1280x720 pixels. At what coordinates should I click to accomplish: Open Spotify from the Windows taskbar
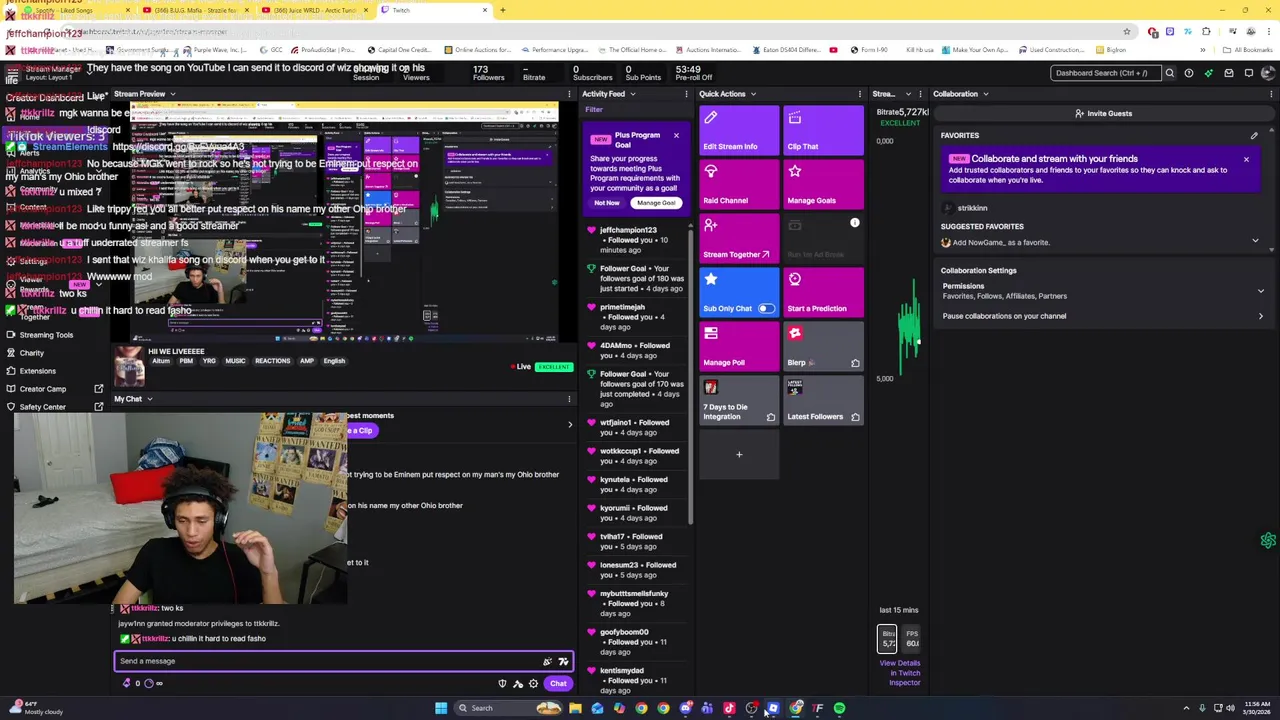pyautogui.click(x=839, y=708)
